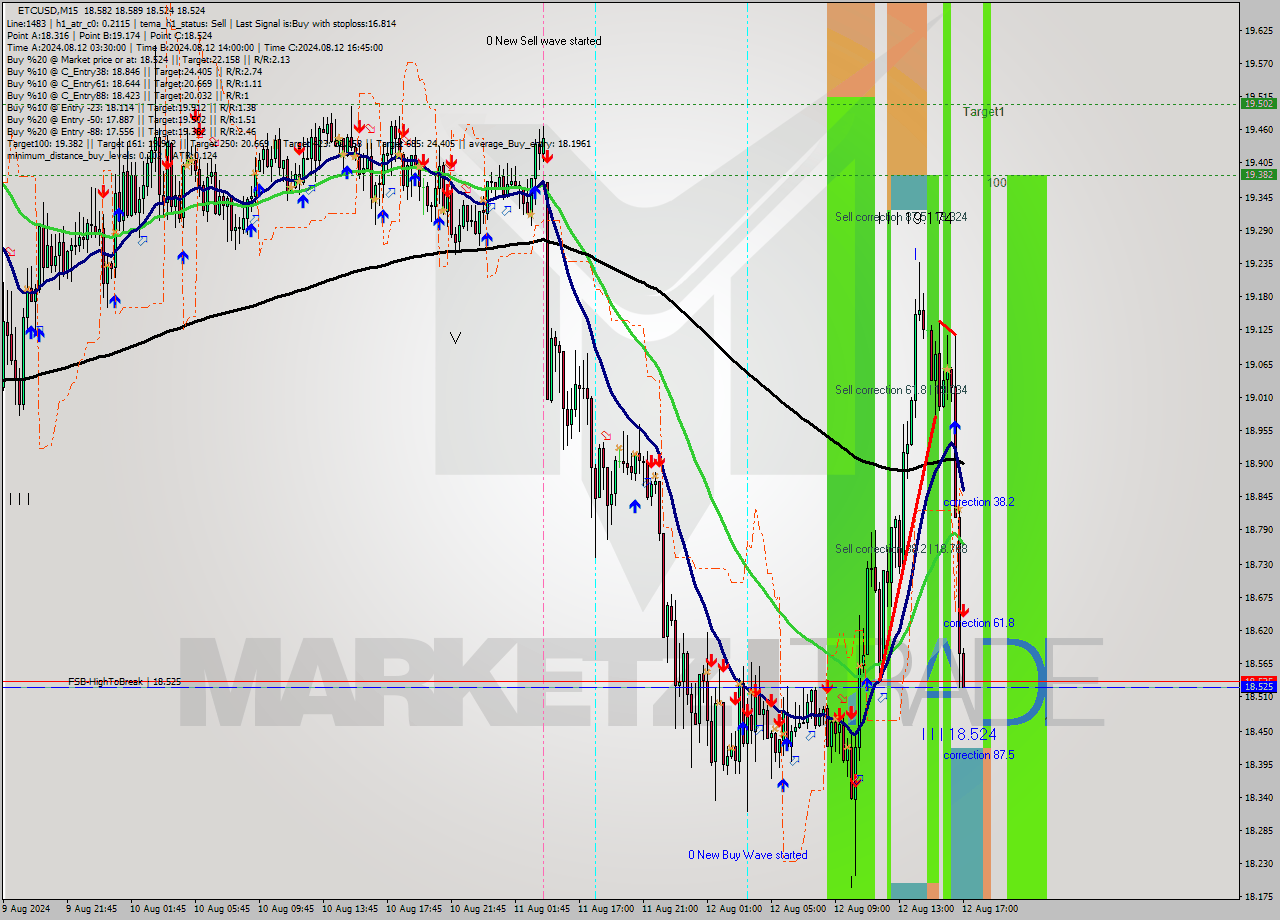The height and width of the screenshot is (920, 1280).
Task: Click the 'Sell correction 61.8' label
Action: coord(901,390)
